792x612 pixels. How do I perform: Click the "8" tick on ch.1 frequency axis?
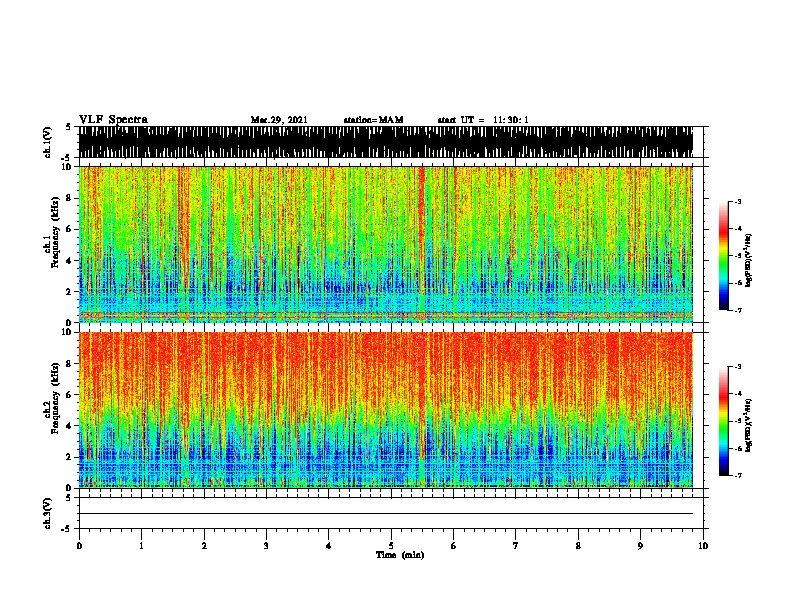[70, 198]
